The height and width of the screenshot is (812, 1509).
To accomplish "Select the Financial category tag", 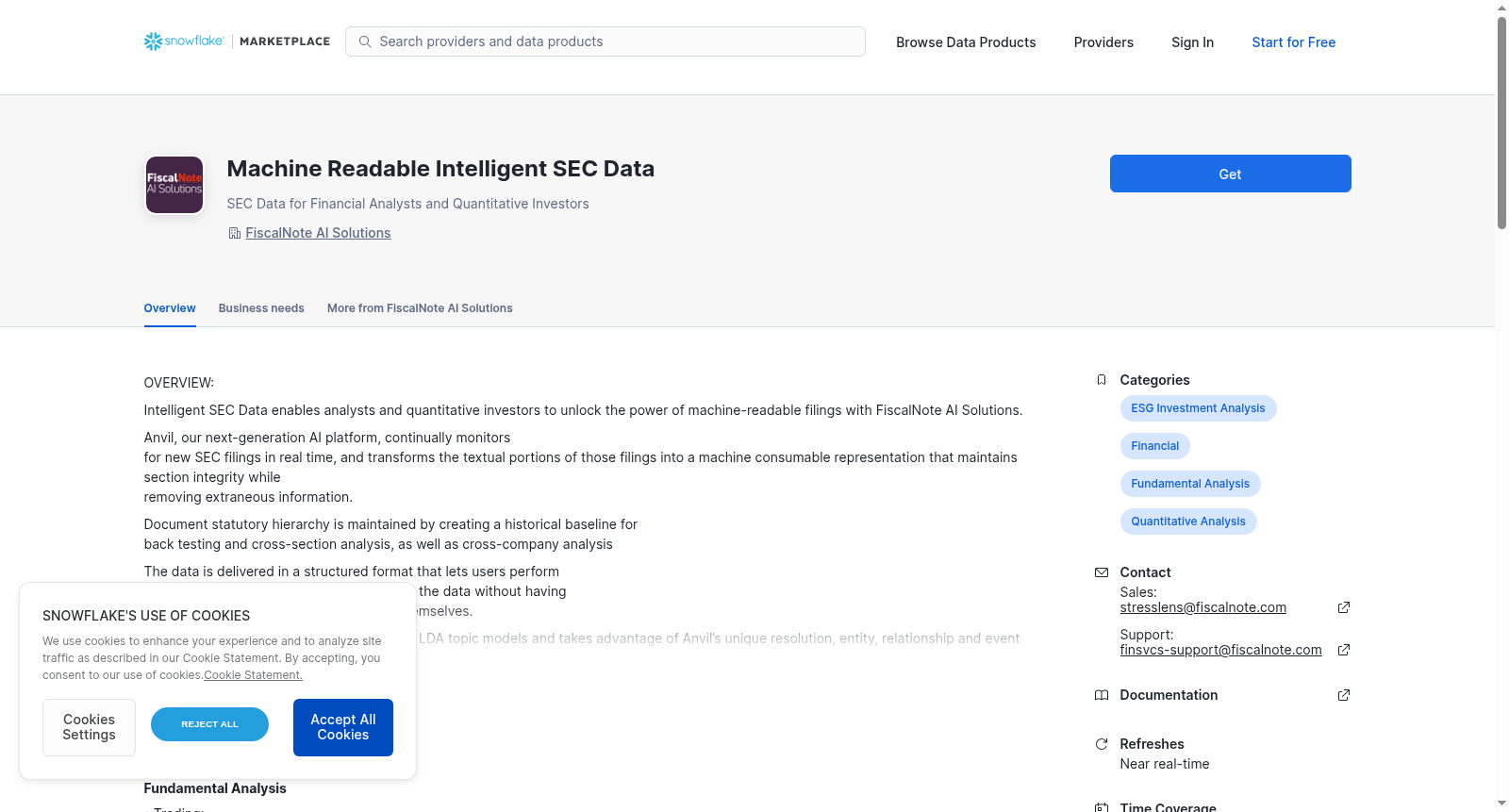I will tap(1154, 446).
